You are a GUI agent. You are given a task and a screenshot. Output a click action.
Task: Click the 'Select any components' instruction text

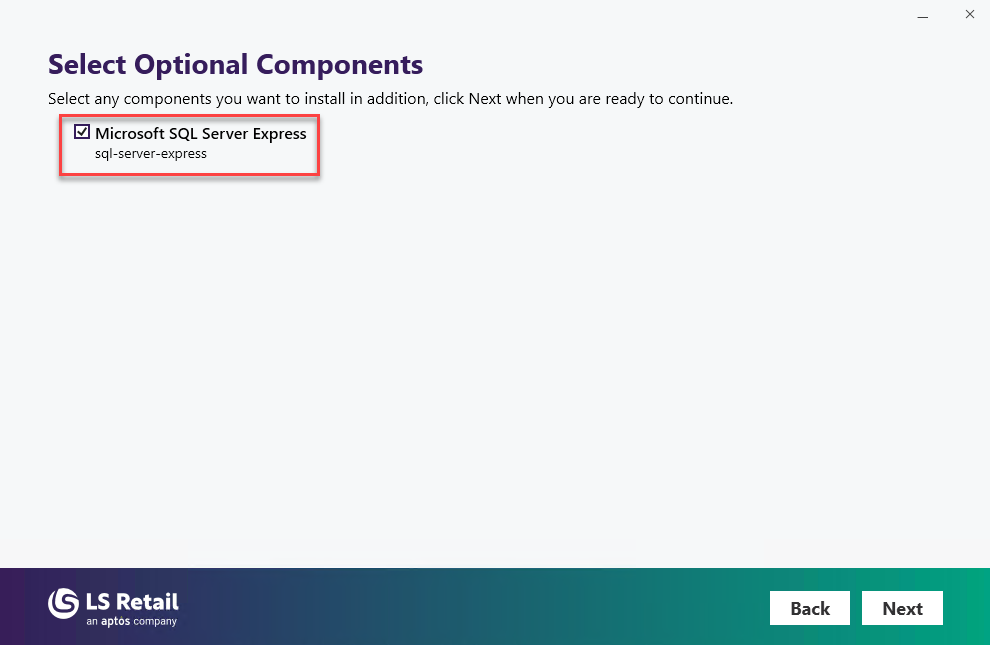point(390,99)
